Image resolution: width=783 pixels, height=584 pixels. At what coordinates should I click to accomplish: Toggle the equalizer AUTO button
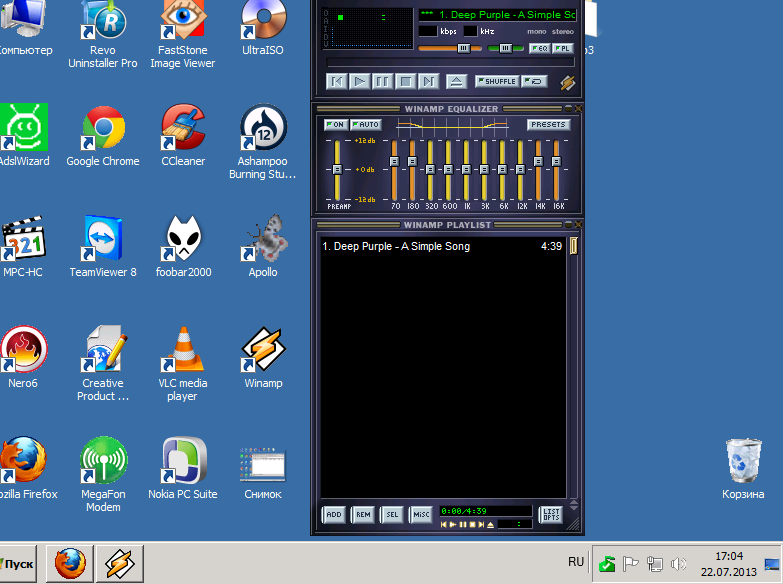point(366,124)
